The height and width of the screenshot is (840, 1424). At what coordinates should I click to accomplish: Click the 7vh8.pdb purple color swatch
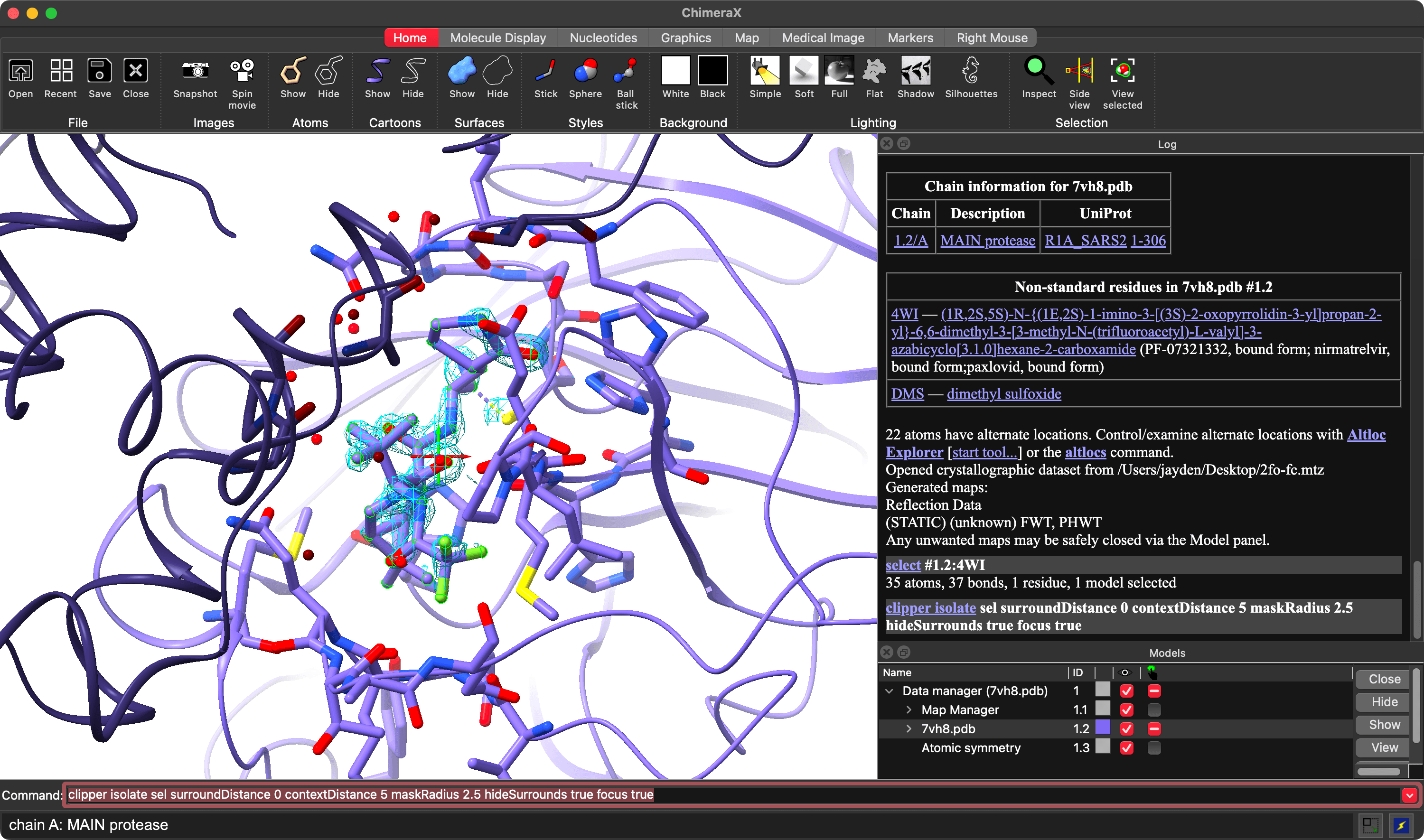1103,728
